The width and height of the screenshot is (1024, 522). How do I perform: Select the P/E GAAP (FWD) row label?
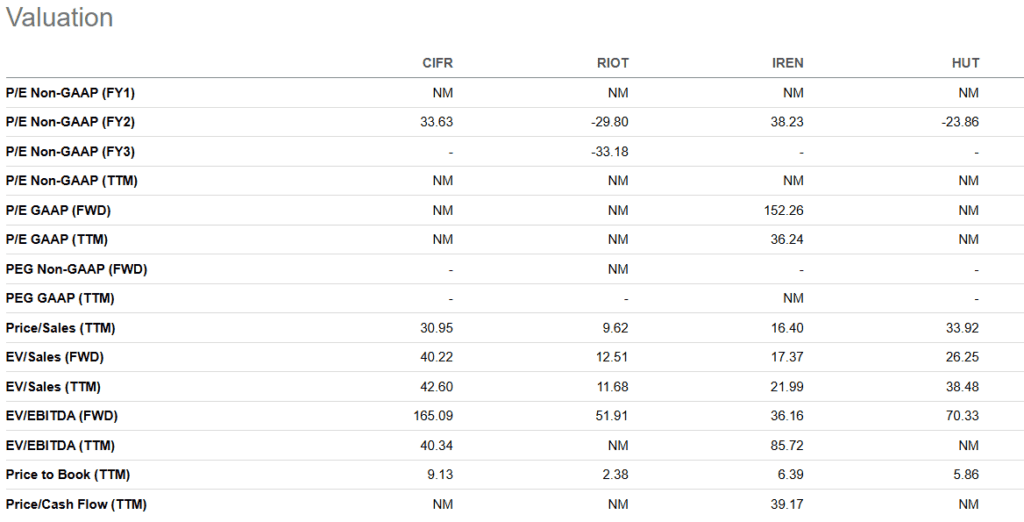coord(56,210)
